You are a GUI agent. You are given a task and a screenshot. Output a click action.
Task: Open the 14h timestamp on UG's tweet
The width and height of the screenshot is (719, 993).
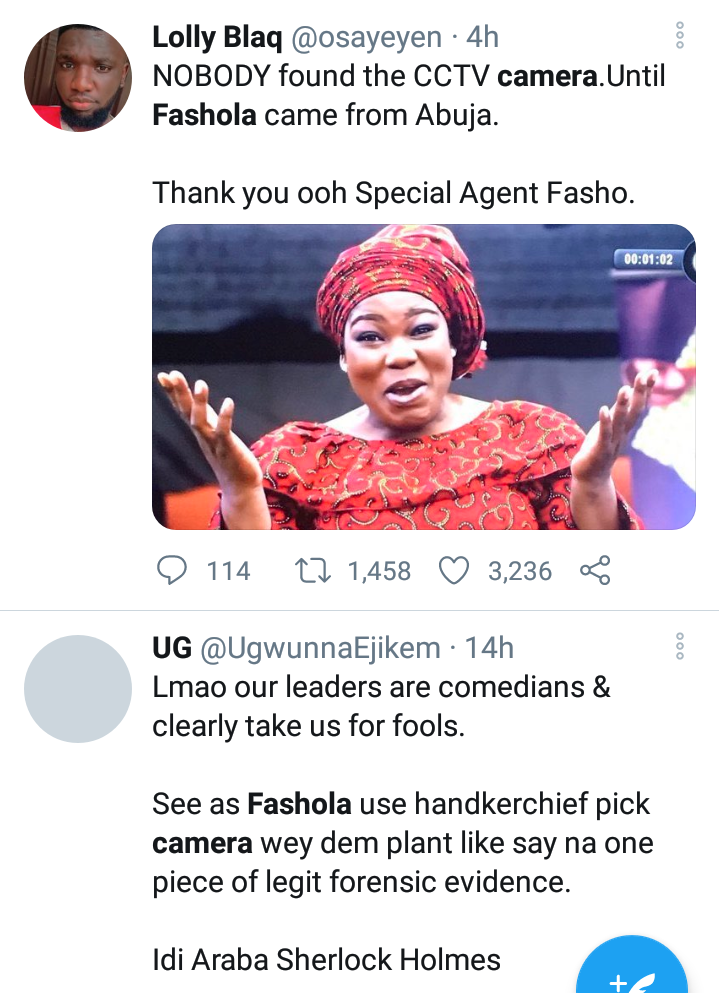489,648
